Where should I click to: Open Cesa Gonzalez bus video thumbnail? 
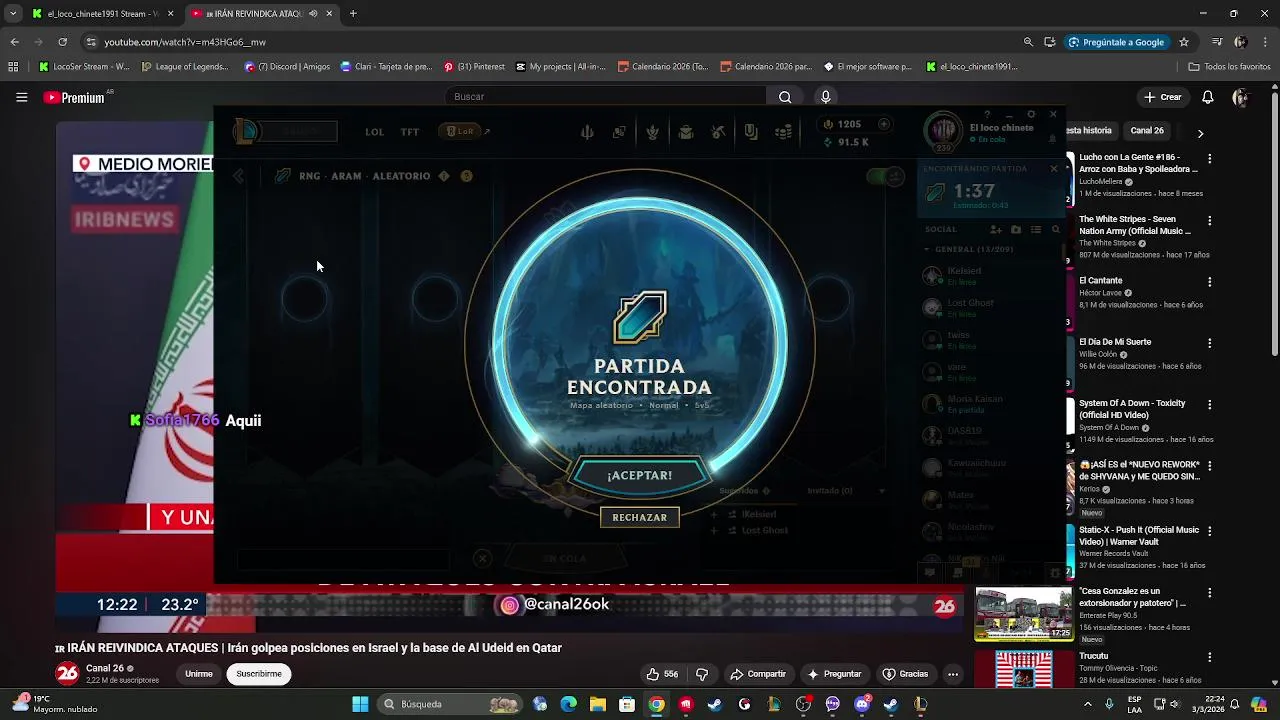[x=1023, y=614]
